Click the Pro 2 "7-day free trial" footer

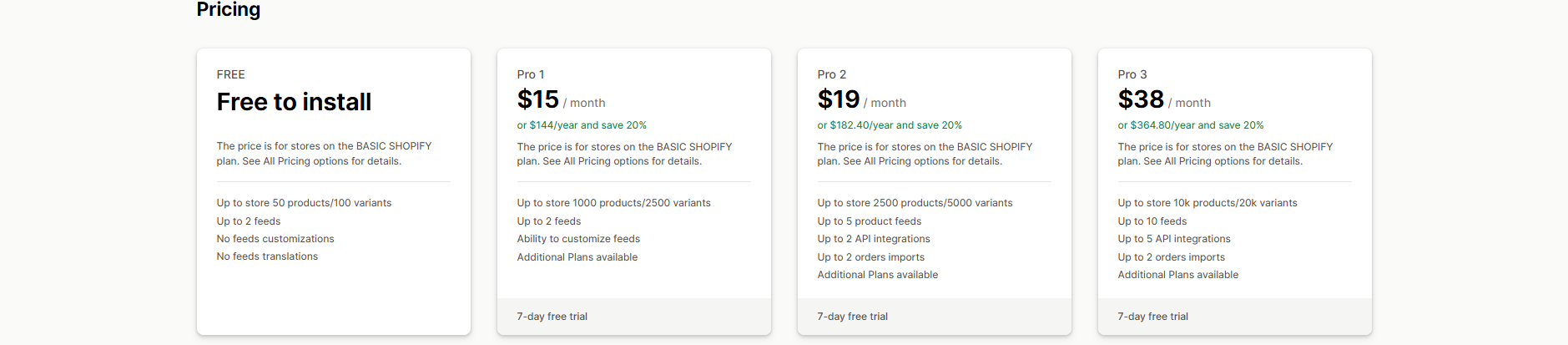853,317
